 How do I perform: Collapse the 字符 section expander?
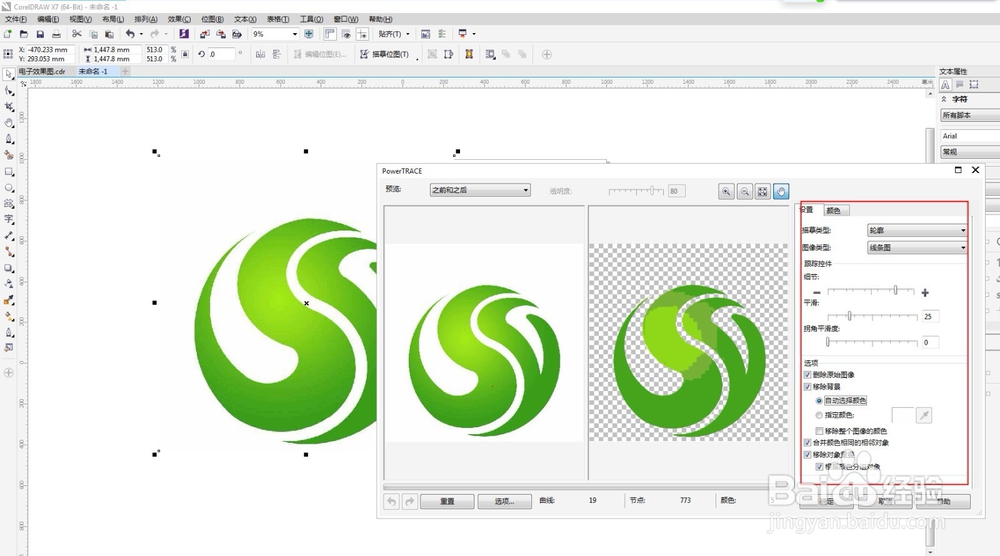(944, 99)
